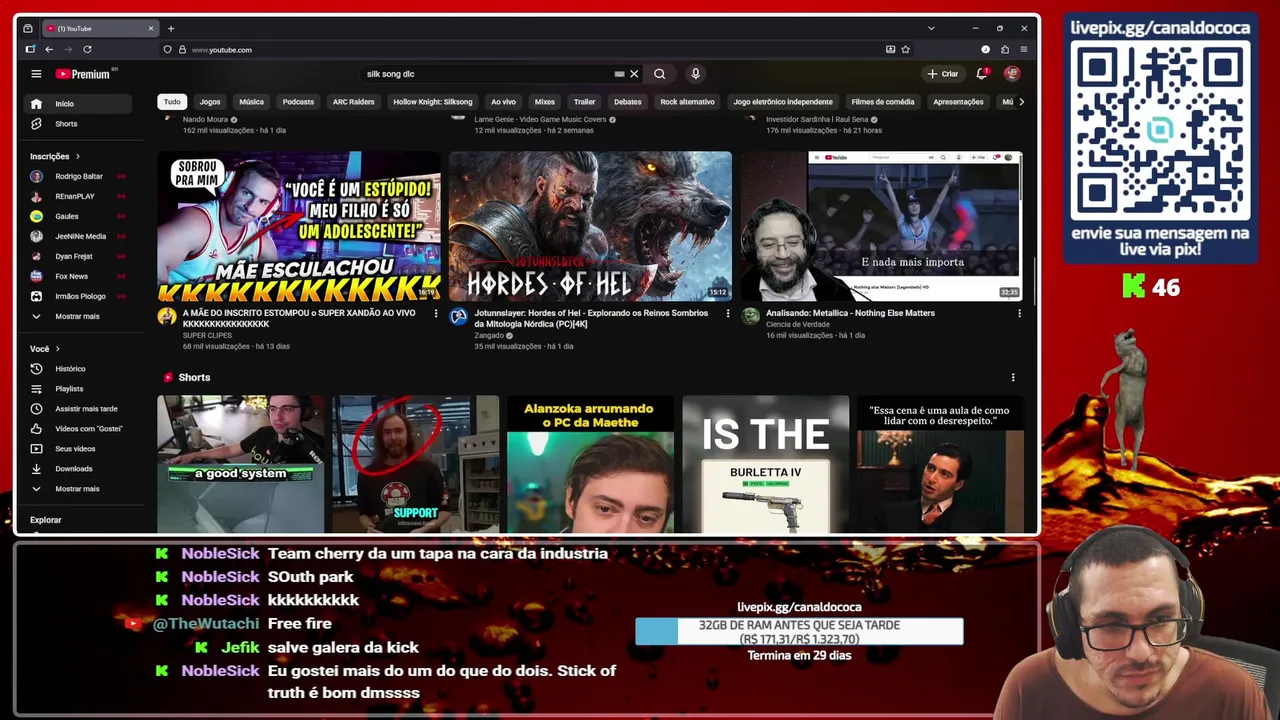Select the Ao vivo filter chip

(x=503, y=102)
